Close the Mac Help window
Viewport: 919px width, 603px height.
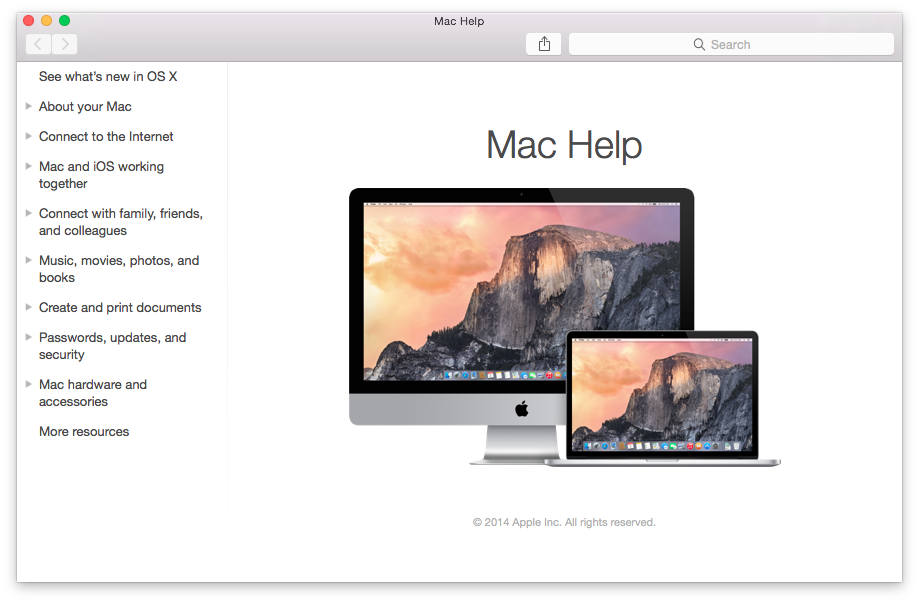(28, 21)
